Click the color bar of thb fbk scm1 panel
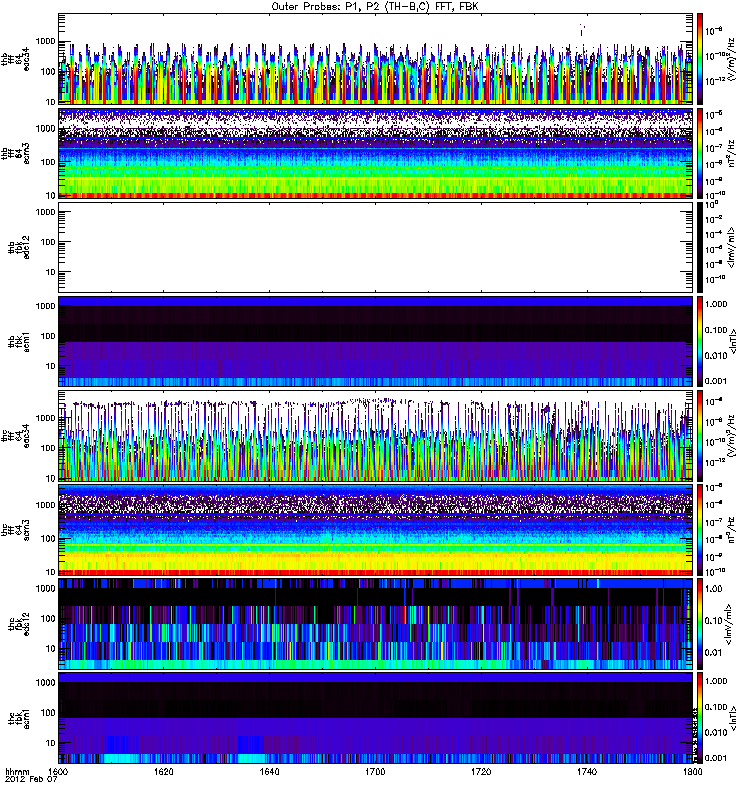750x800 pixels. (x=700, y=341)
